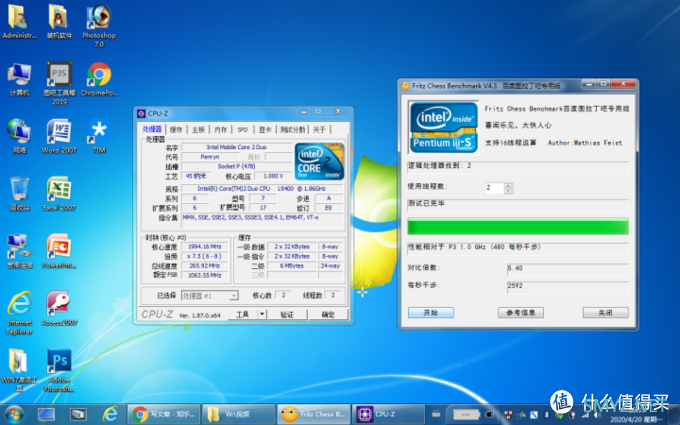
Task: Click the 1063.55 MHz rated FSB value
Action: coord(205,275)
